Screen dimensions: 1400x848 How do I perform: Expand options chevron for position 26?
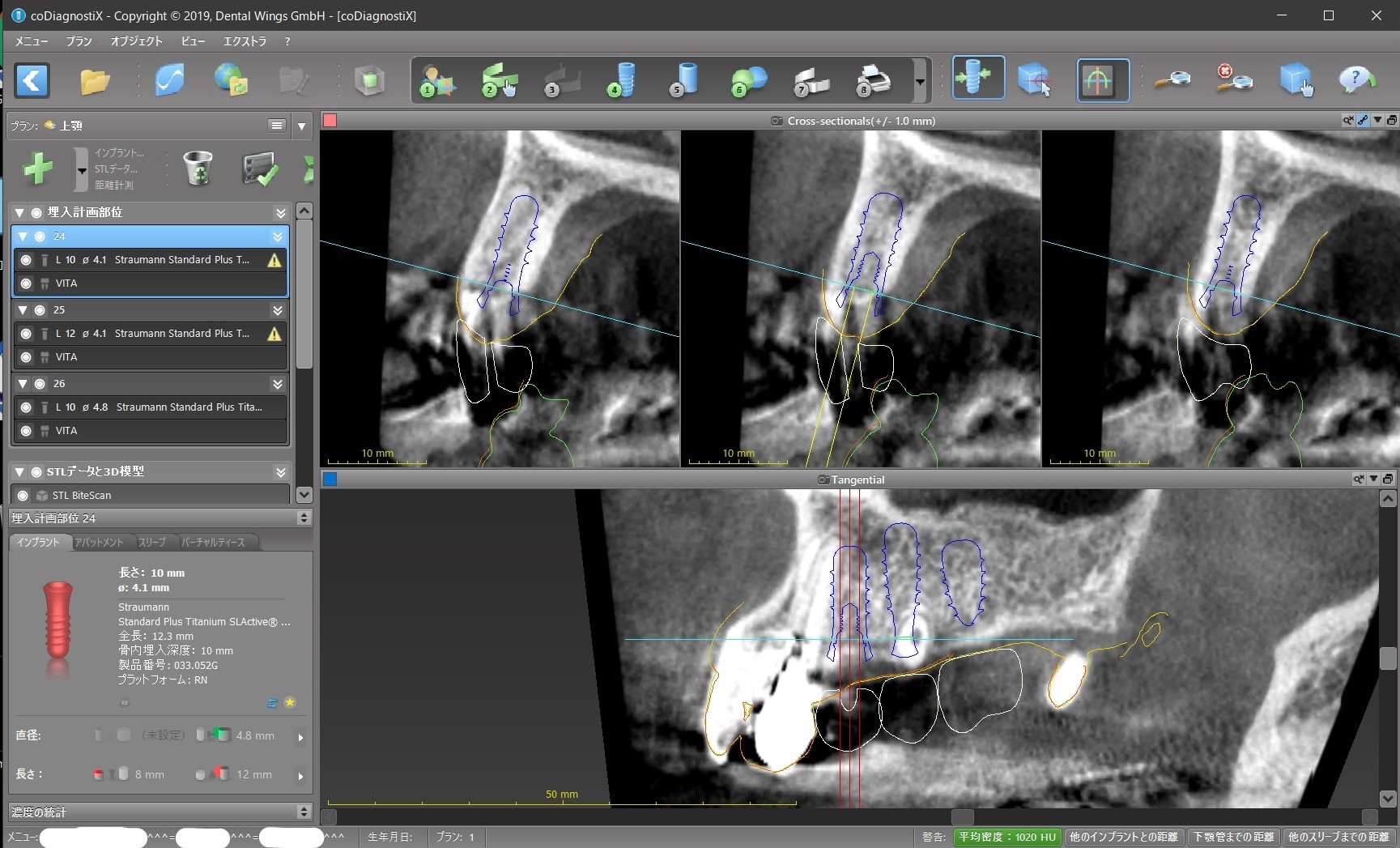[x=278, y=384]
